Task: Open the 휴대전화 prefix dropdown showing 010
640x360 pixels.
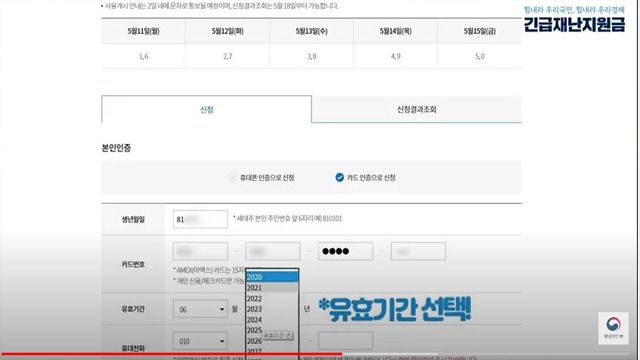Action: pos(200,341)
